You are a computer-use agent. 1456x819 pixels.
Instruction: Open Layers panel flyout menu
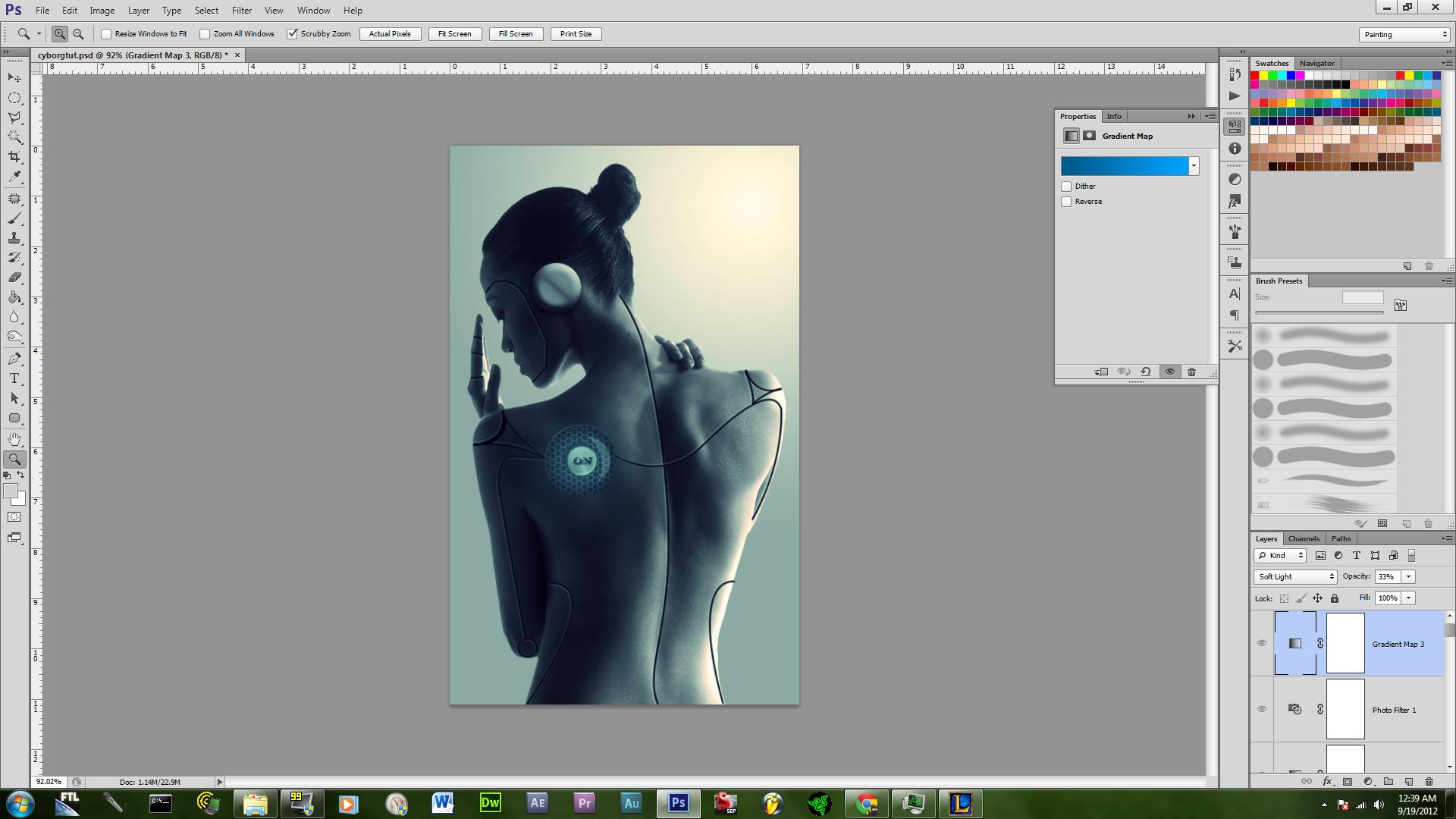(x=1445, y=538)
